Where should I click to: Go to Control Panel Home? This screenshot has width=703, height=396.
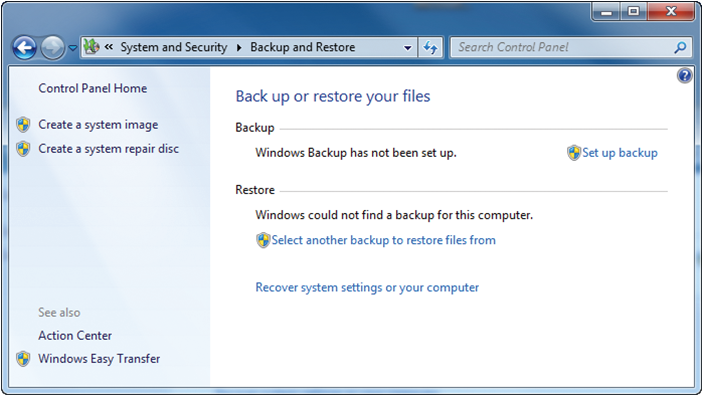(x=92, y=88)
